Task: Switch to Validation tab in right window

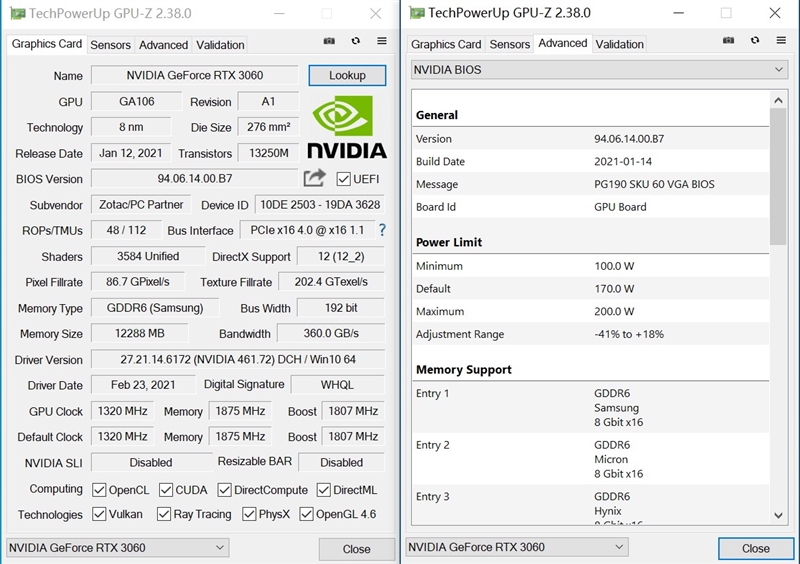Action: click(619, 44)
